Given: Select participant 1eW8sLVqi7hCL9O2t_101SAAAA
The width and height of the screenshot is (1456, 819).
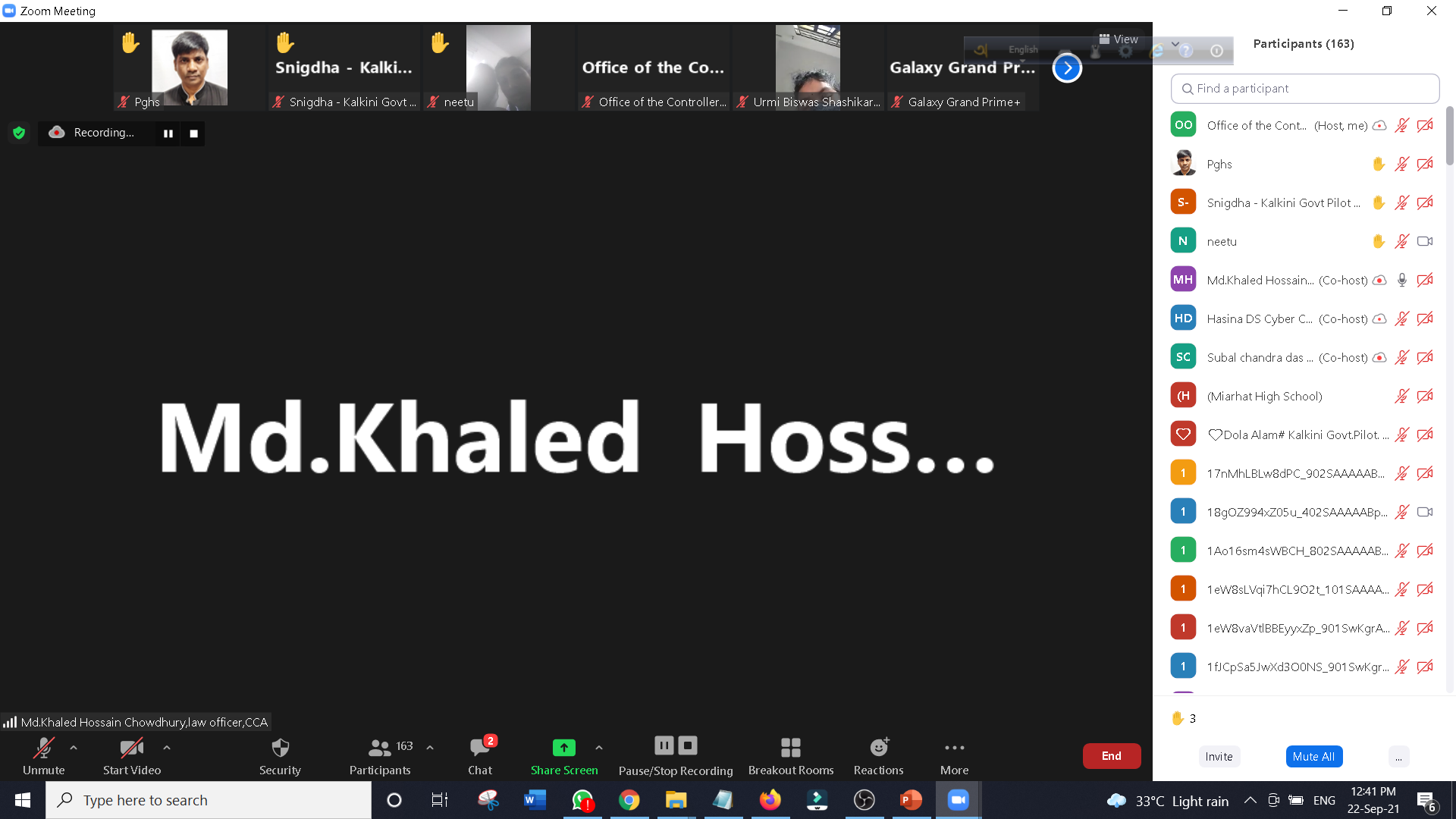Looking at the screenshot, I should pos(1305,589).
